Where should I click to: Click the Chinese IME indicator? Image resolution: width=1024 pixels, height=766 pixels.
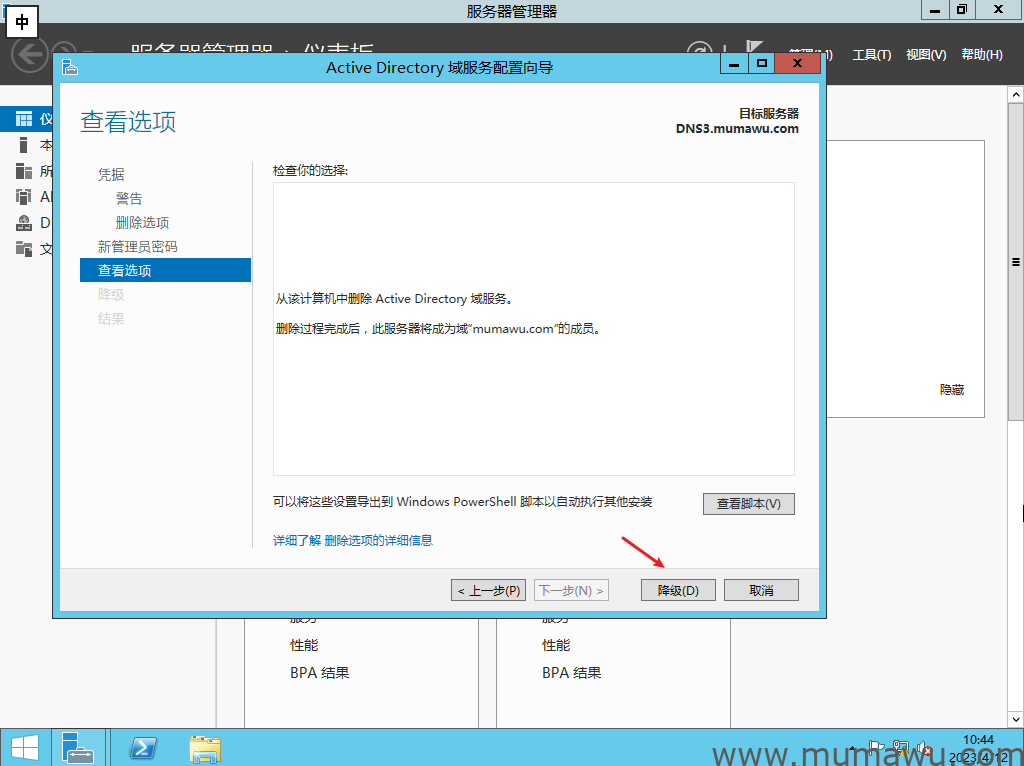click(22, 22)
